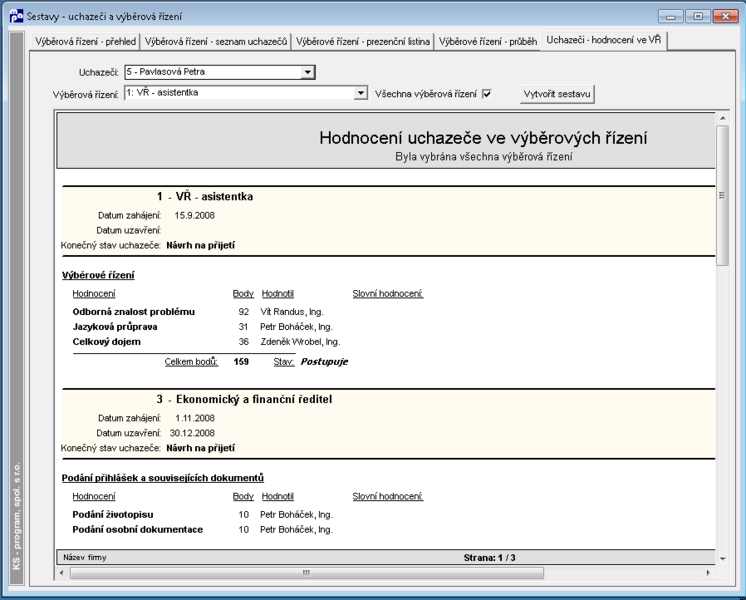Minimize the Sestavy window
746x600 pixels.
(671, 16)
